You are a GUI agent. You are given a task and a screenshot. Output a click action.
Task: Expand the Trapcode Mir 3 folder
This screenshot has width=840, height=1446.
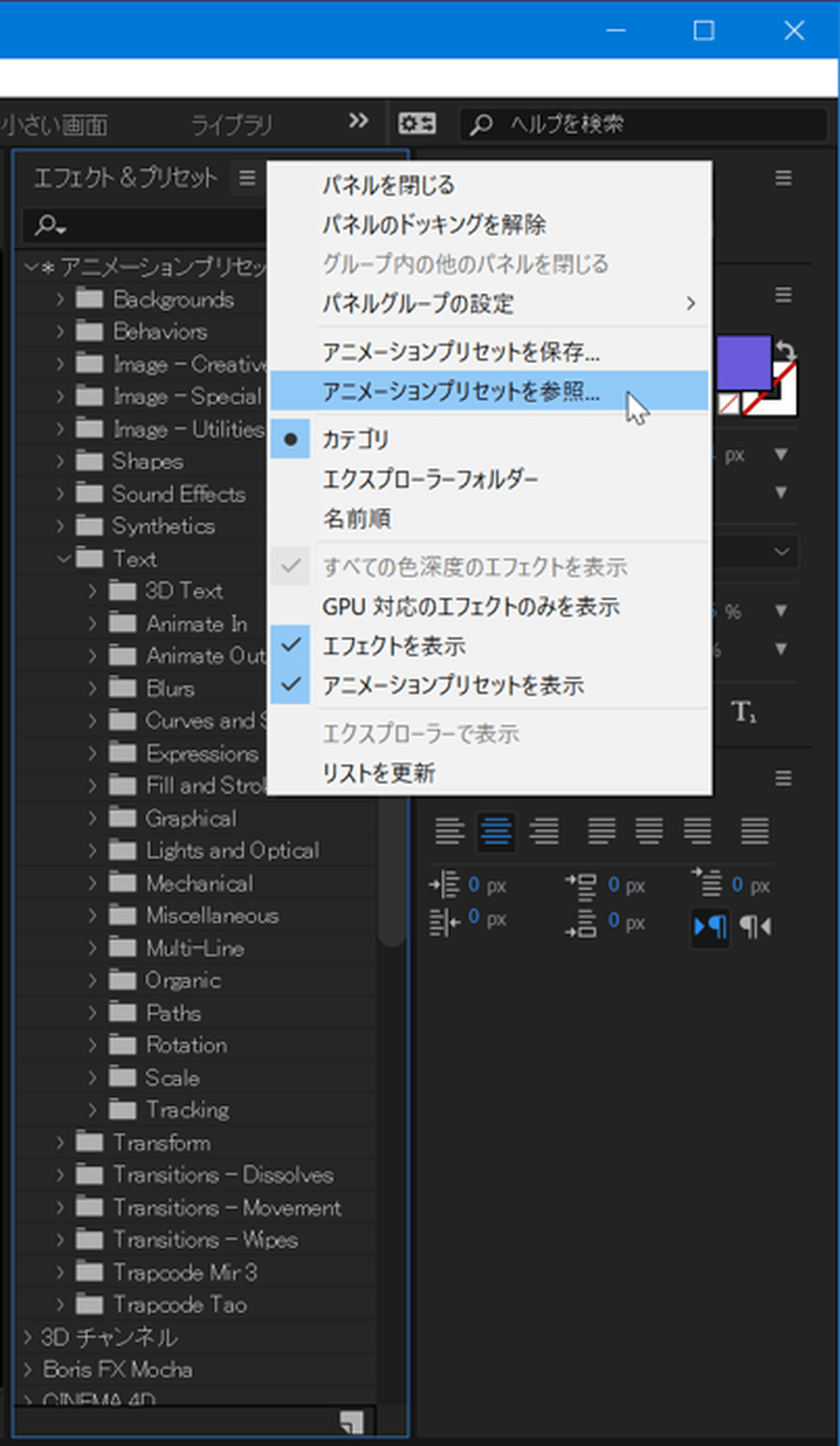click(59, 1272)
